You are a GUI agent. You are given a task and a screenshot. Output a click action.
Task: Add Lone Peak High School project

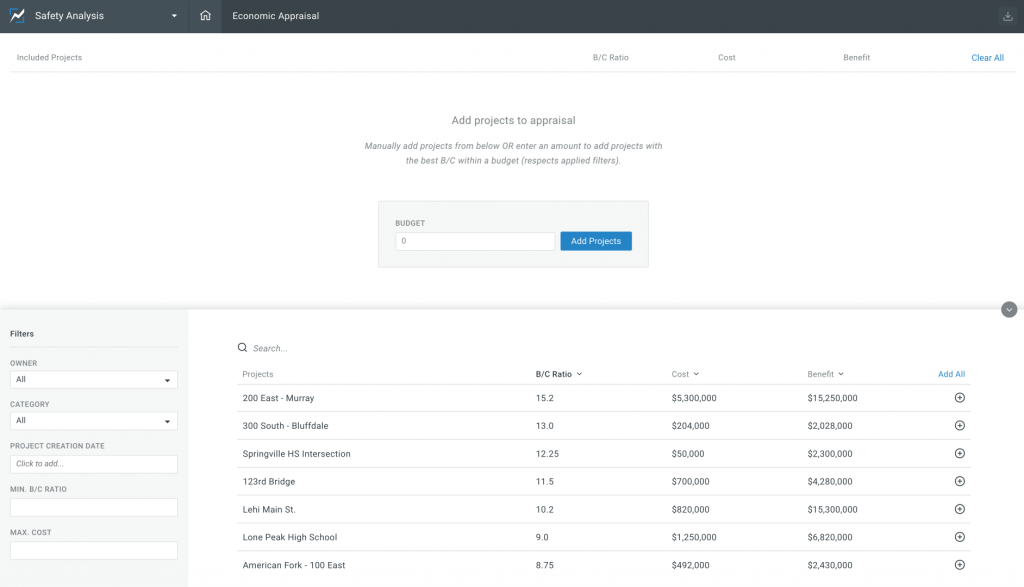[x=959, y=537]
